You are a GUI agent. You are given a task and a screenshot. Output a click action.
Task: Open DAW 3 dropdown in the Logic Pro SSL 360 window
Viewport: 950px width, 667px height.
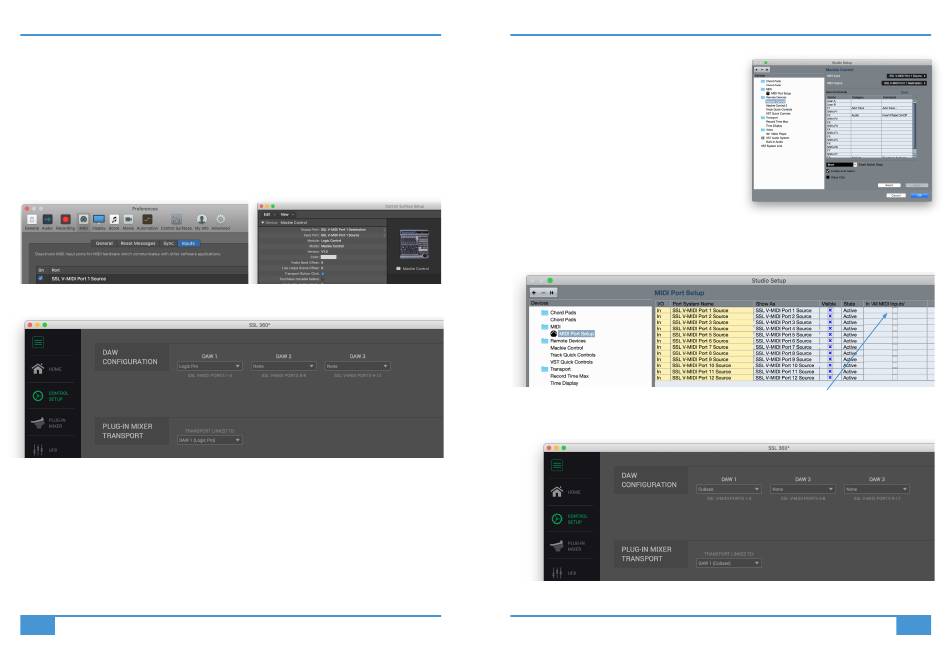coord(357,366)
